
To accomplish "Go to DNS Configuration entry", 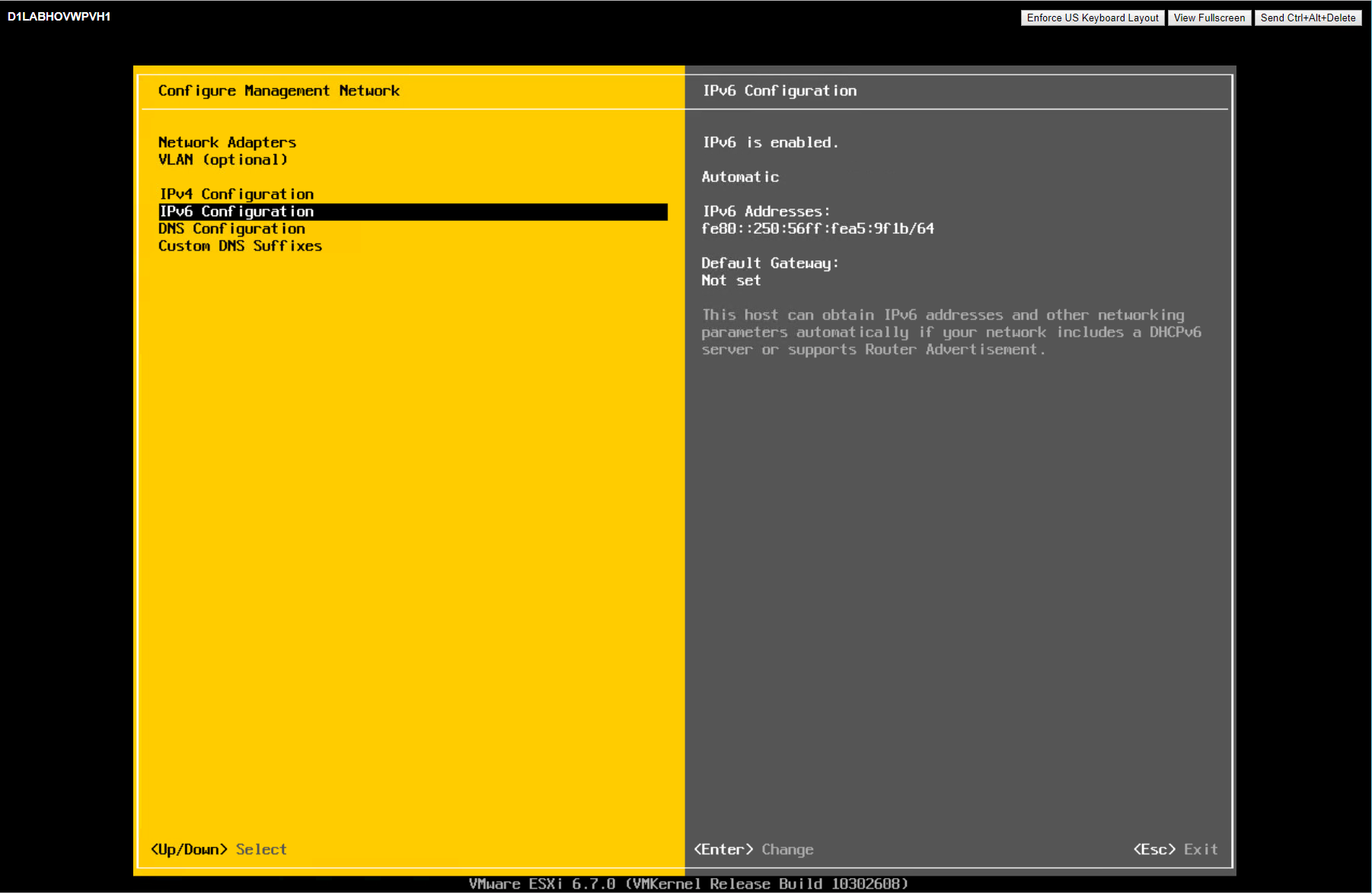I will 231,228.
